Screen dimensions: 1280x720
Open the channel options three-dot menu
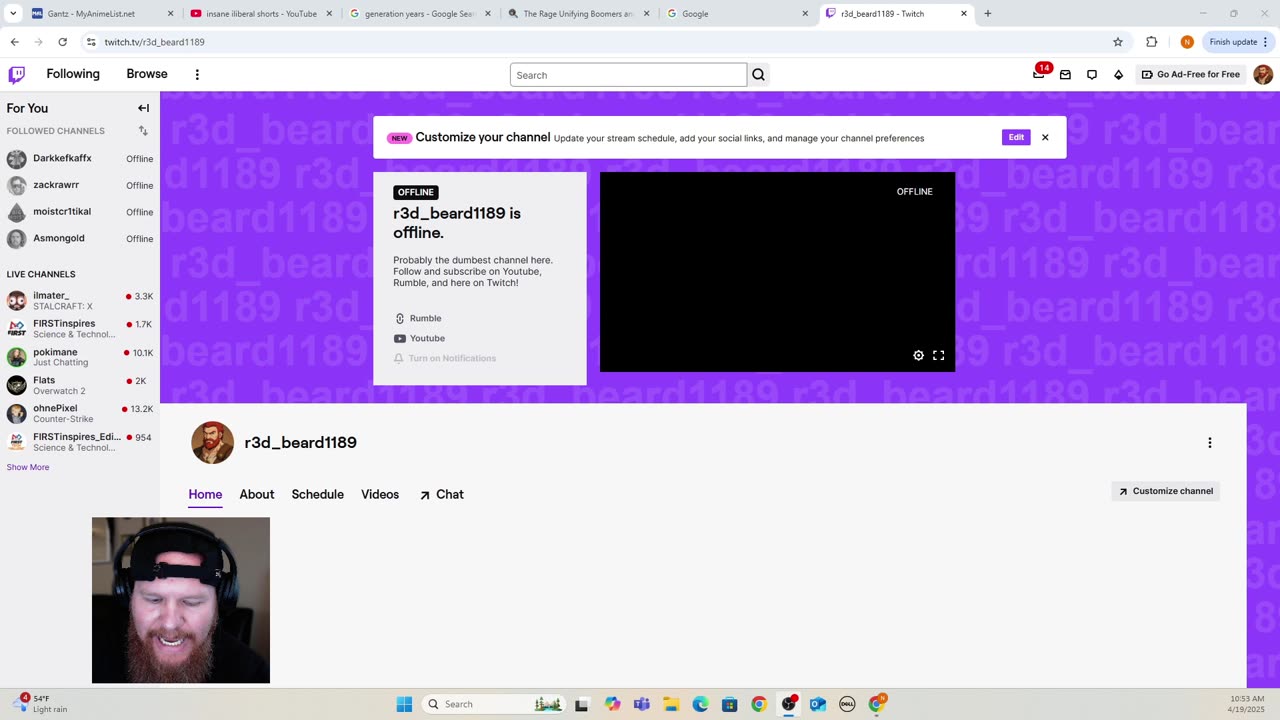click(x=1209, y=443)
